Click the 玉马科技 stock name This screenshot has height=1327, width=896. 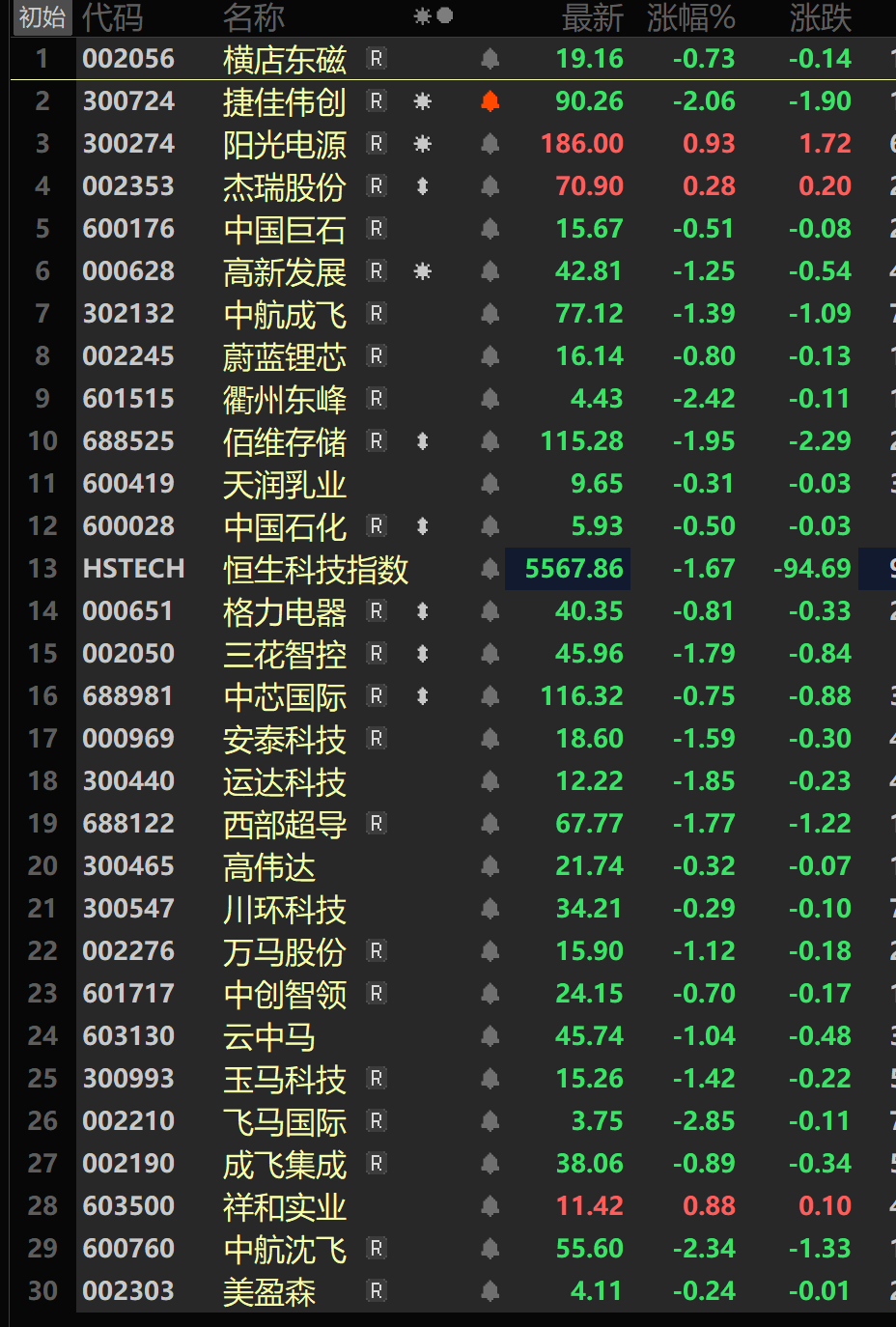coord(285,1079)
